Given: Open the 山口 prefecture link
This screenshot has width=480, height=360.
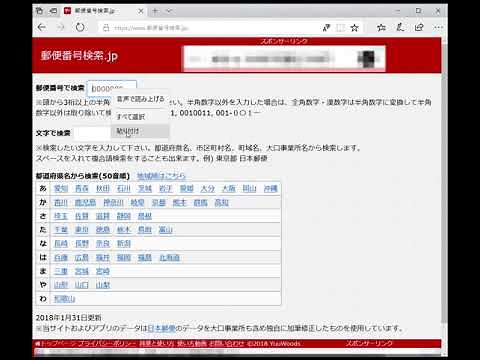Looking at the screenshot, I should (x=82, y=285).
